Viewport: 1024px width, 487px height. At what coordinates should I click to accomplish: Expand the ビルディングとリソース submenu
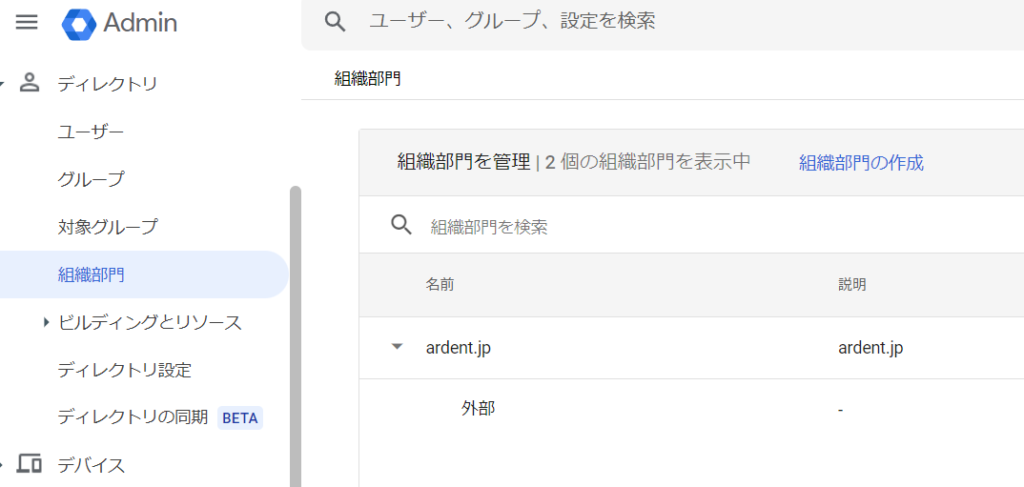coord(47,322)
